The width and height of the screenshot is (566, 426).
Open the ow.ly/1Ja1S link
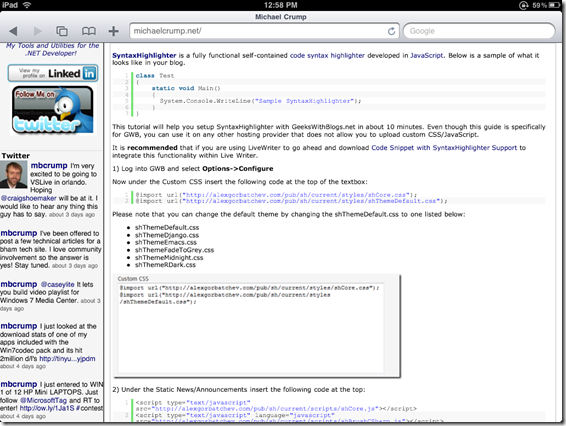(x=47, y=408)
